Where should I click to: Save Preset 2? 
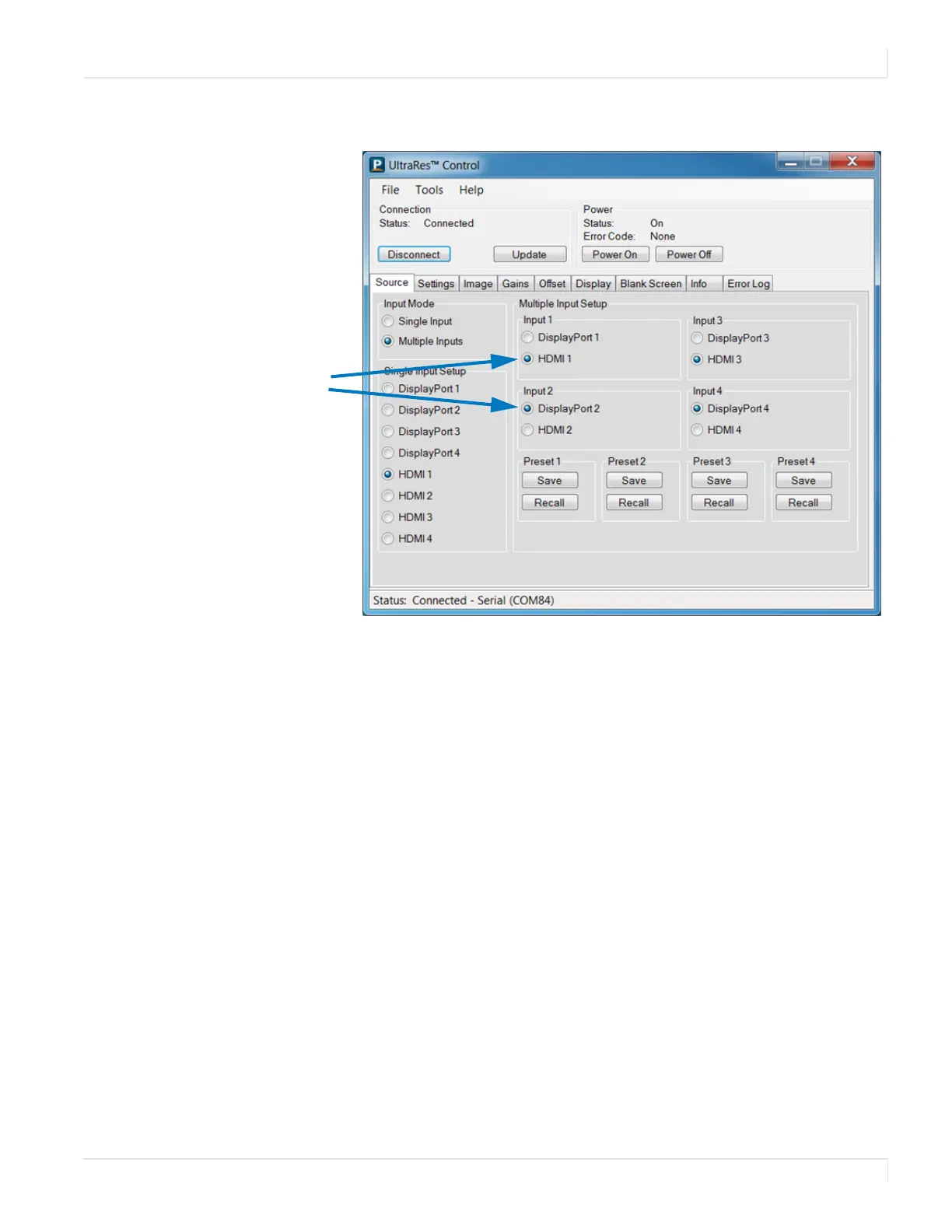coord(634,481)
